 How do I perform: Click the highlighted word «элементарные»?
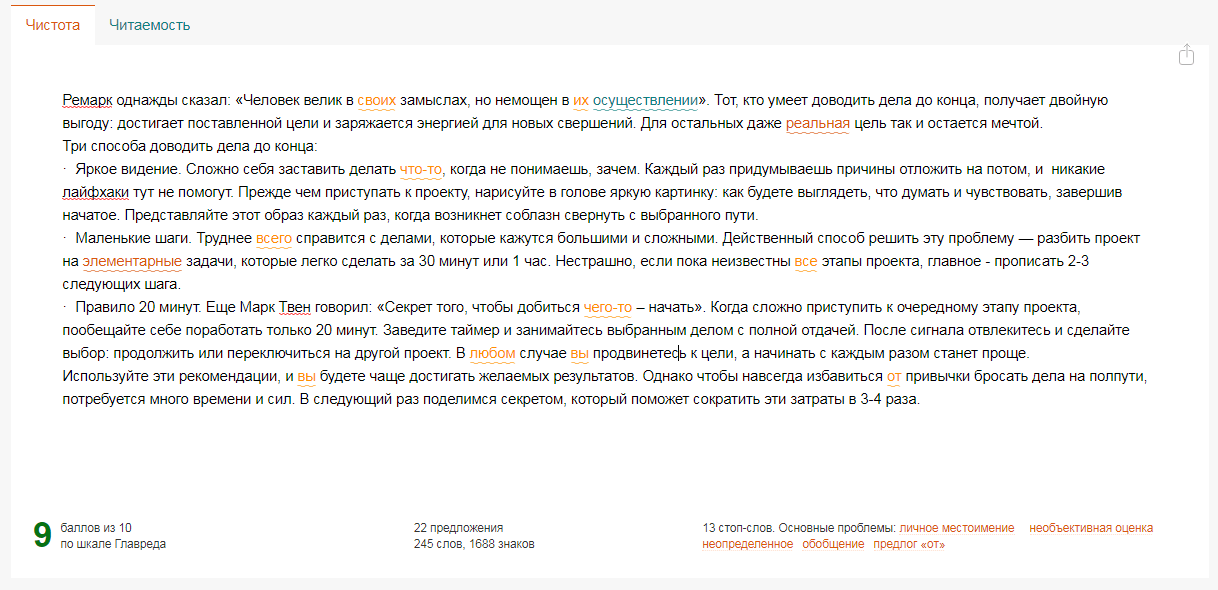click(132, 262)
